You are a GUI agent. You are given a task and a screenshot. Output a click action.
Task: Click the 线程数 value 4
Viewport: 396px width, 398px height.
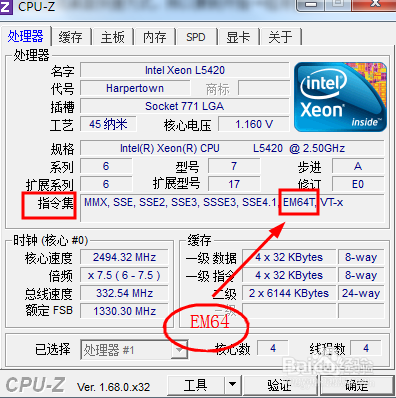(x=366, y=348)
